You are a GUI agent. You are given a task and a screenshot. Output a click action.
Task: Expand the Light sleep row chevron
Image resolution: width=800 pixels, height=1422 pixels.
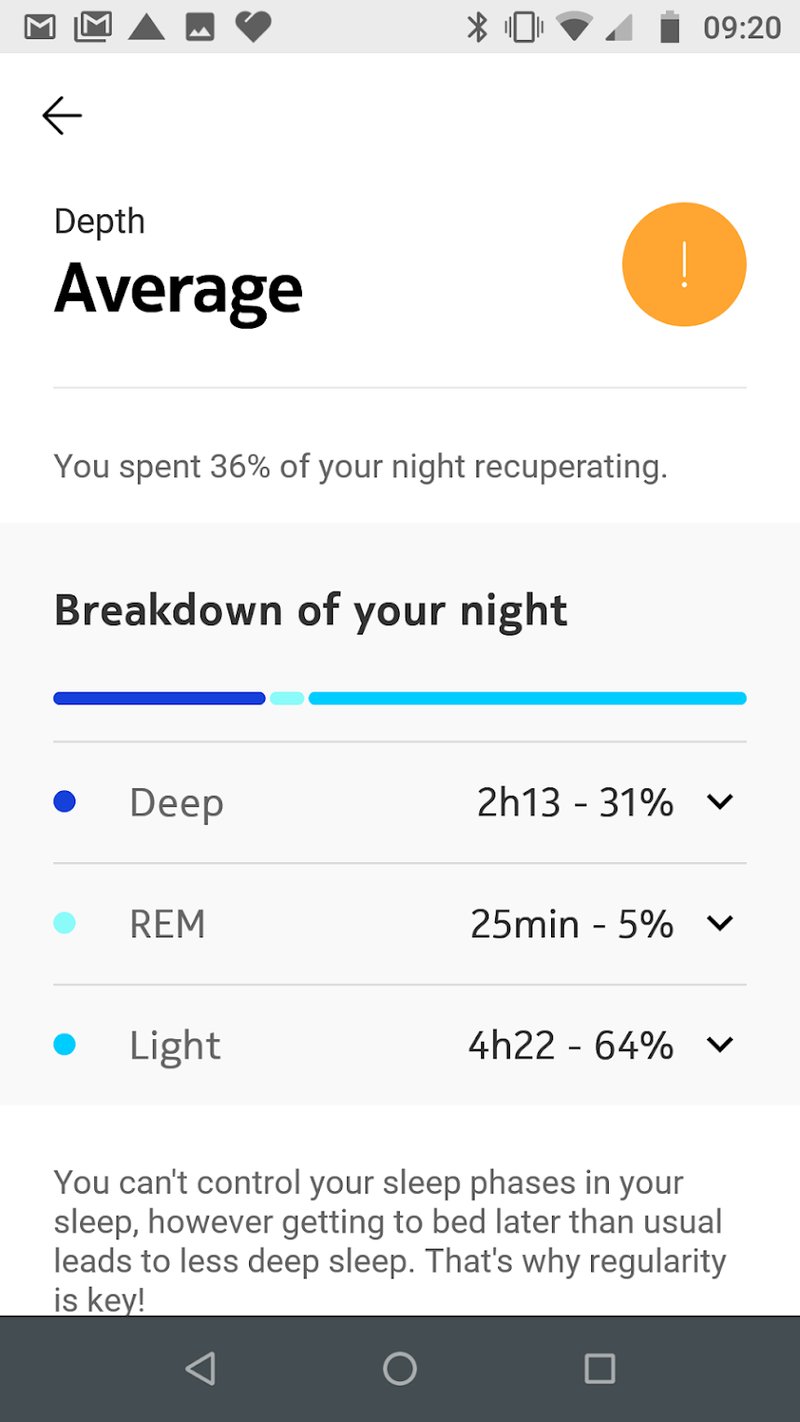point(720,1045)
